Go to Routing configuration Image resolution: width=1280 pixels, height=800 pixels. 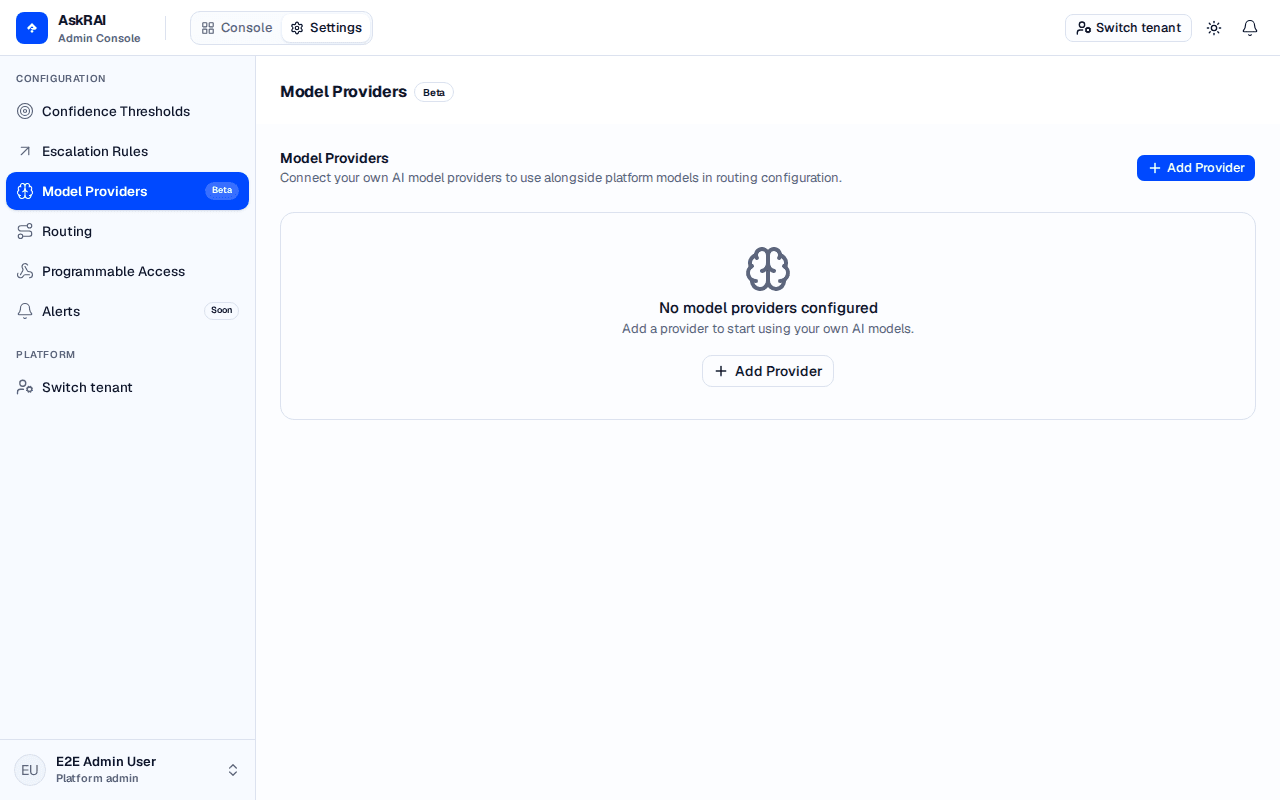[x=127, y=231]
